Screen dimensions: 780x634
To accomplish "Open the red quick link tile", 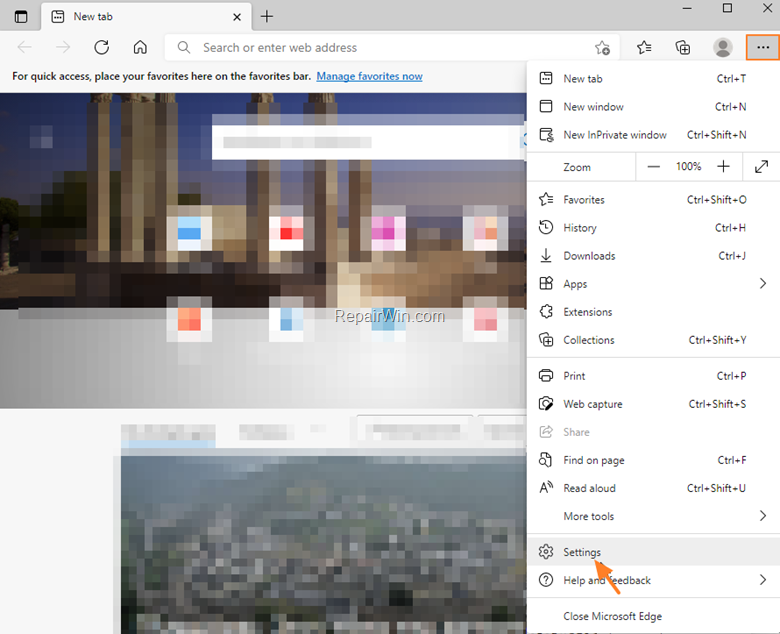I will point(286,233).
